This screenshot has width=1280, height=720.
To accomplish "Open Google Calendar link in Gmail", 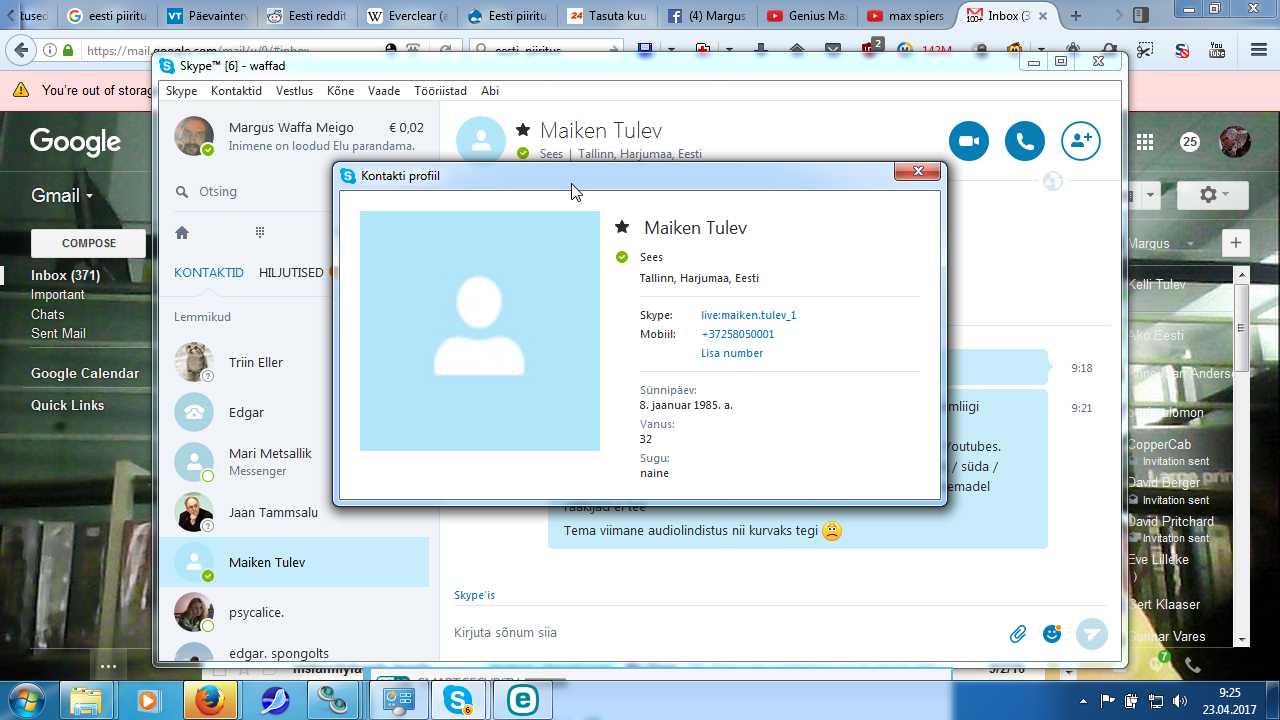I will pos(85,373).
